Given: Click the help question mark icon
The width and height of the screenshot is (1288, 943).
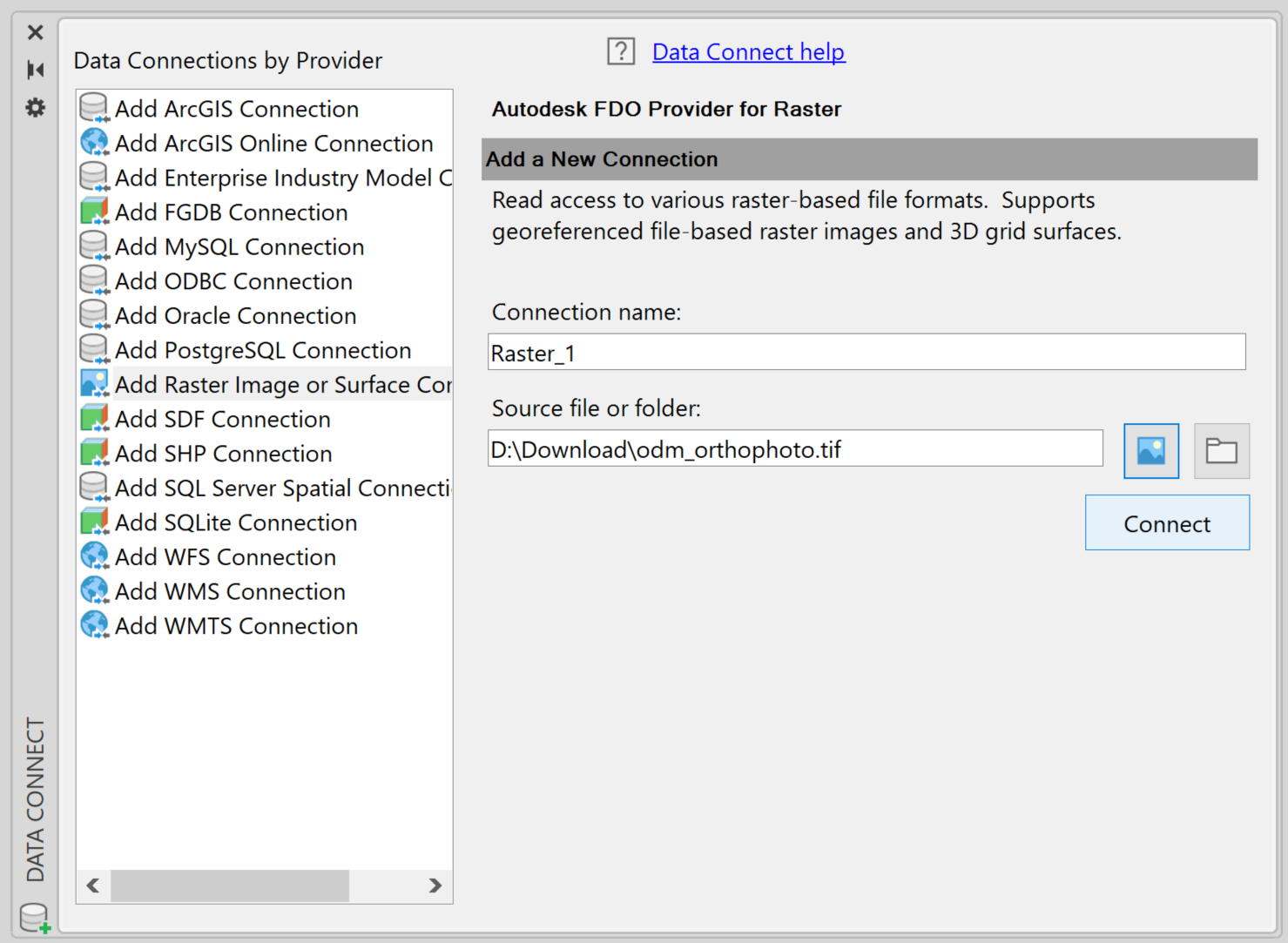Looking at the screenshot, I should click(620, 51).
